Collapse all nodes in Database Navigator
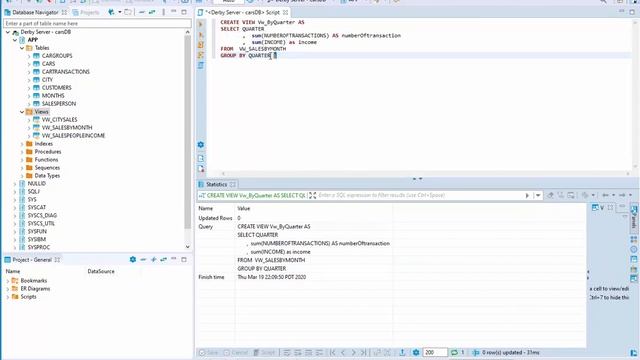 (142, 12)
